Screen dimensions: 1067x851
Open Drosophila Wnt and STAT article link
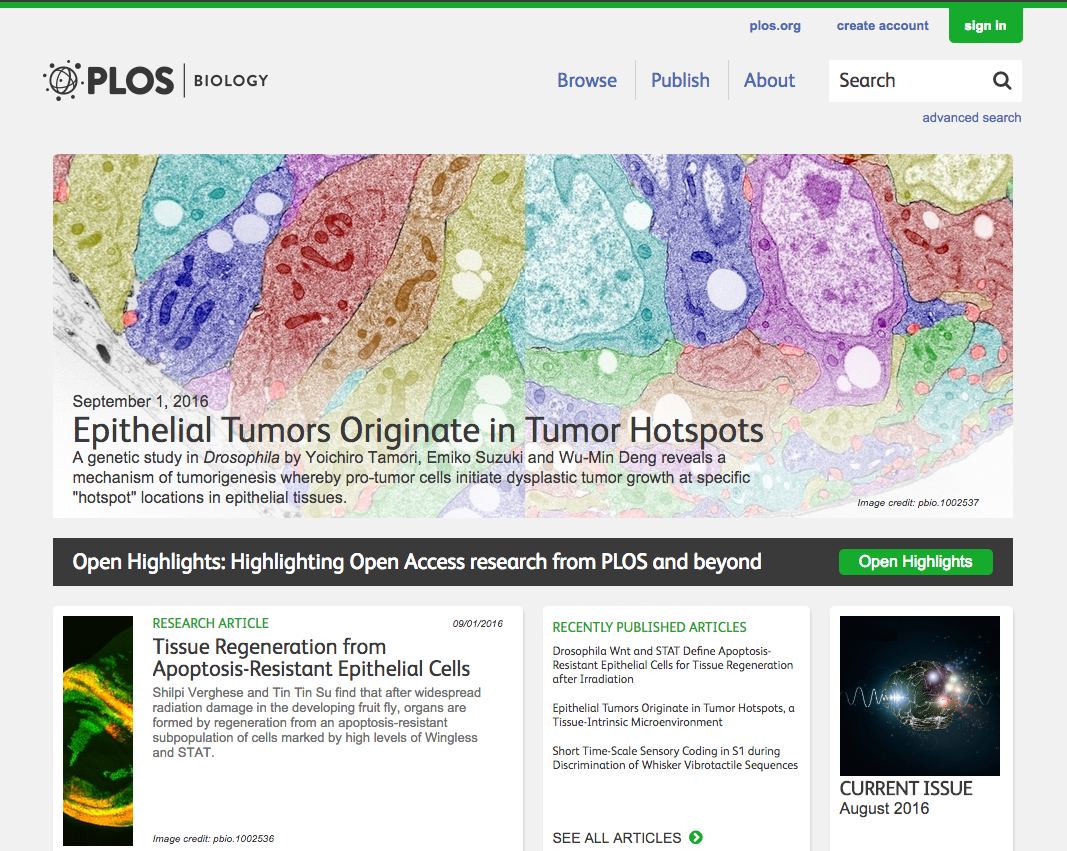point(672,665)
